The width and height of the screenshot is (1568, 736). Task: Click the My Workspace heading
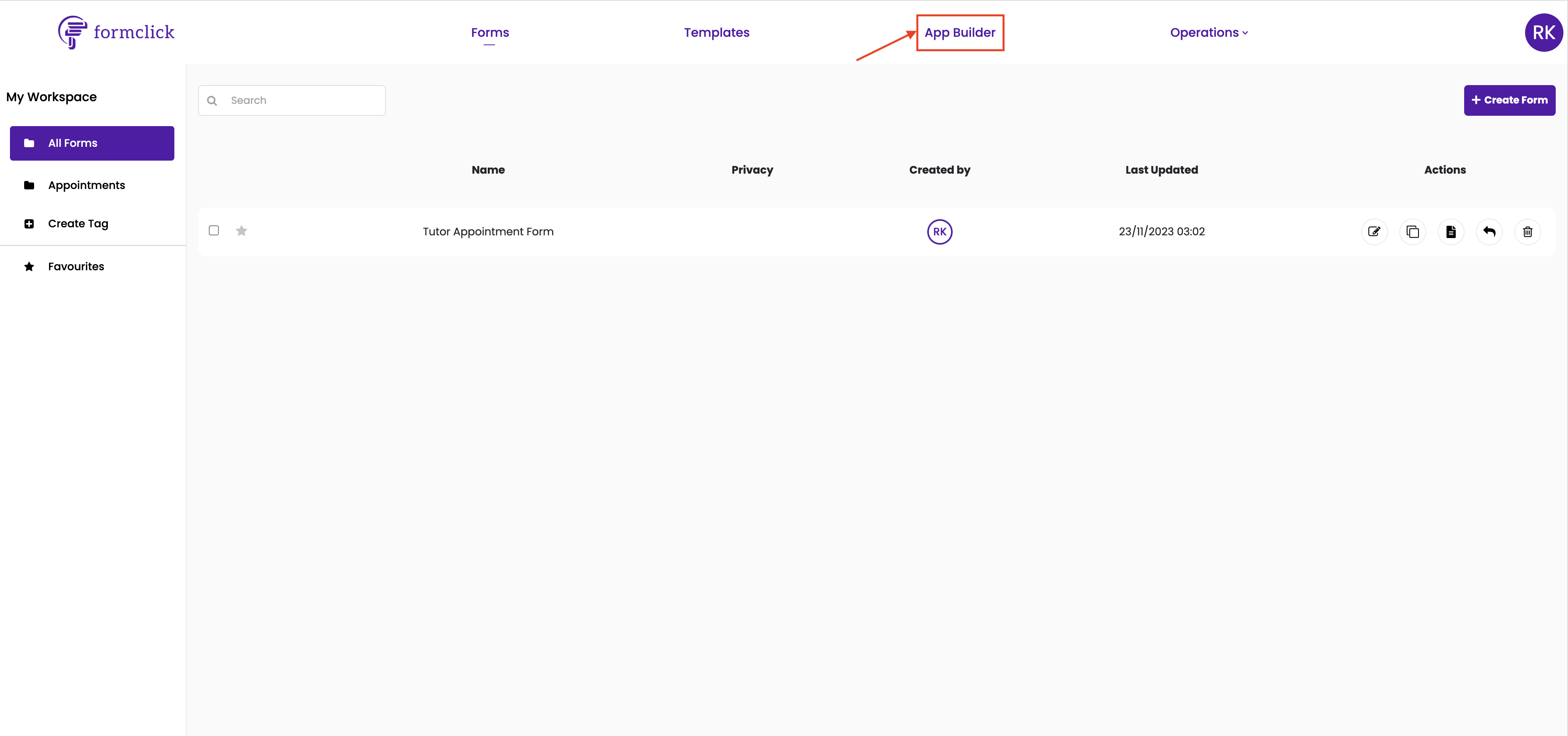point(52,97)
